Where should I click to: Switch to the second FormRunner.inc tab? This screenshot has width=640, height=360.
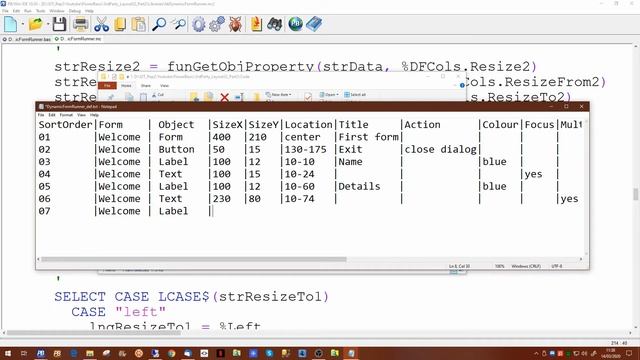click(78, 39)
